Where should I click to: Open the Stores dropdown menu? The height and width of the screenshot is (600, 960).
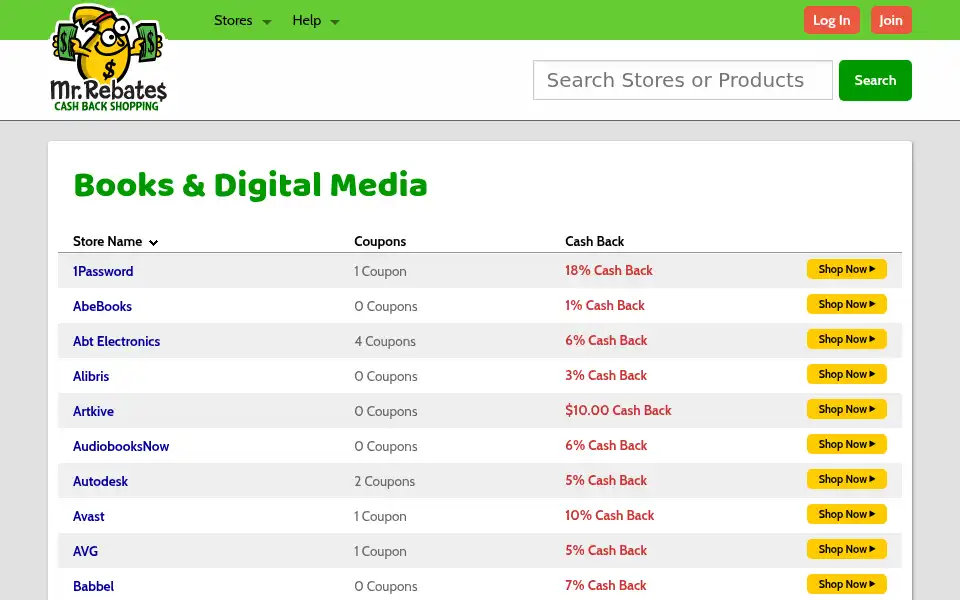pos(242,21)
